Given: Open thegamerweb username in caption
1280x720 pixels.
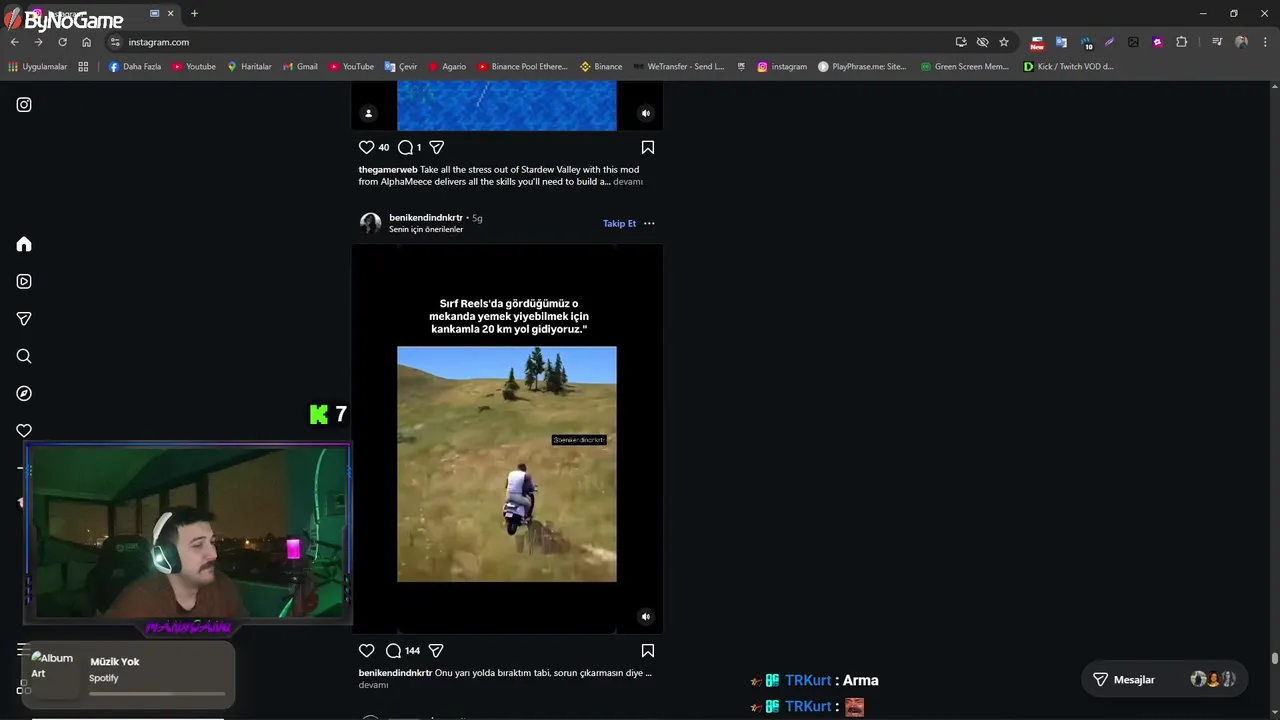Looking at the screenshot, I should coord(388,170).
